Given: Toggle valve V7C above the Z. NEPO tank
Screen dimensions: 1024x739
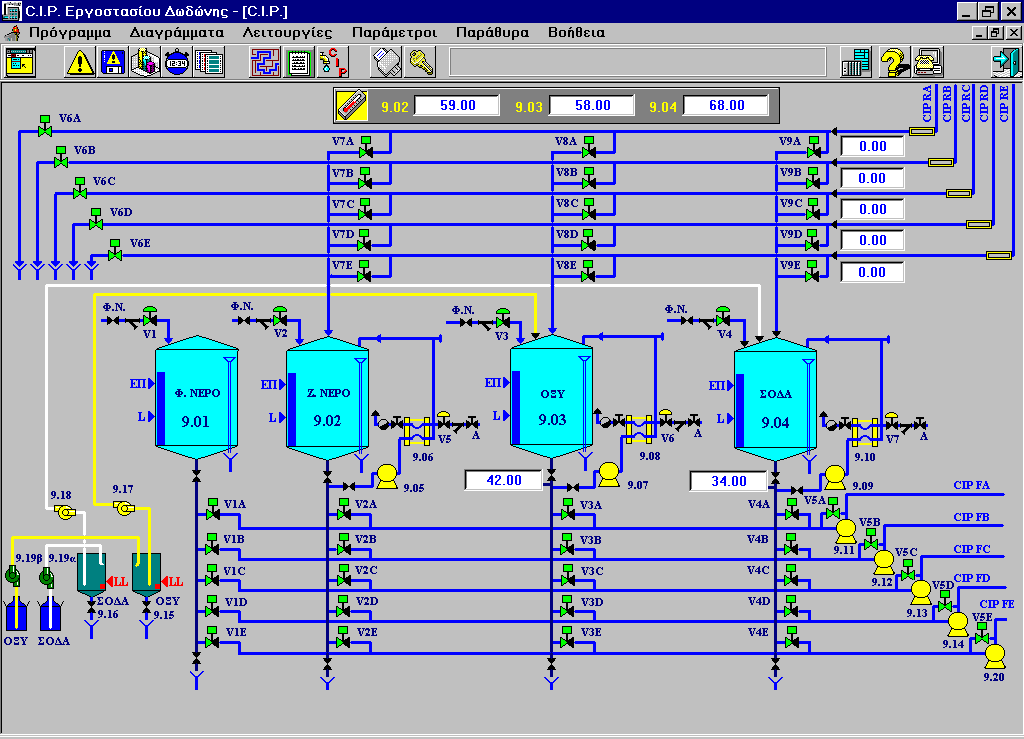Looking at the screenshot, I should tap(366, 213).
